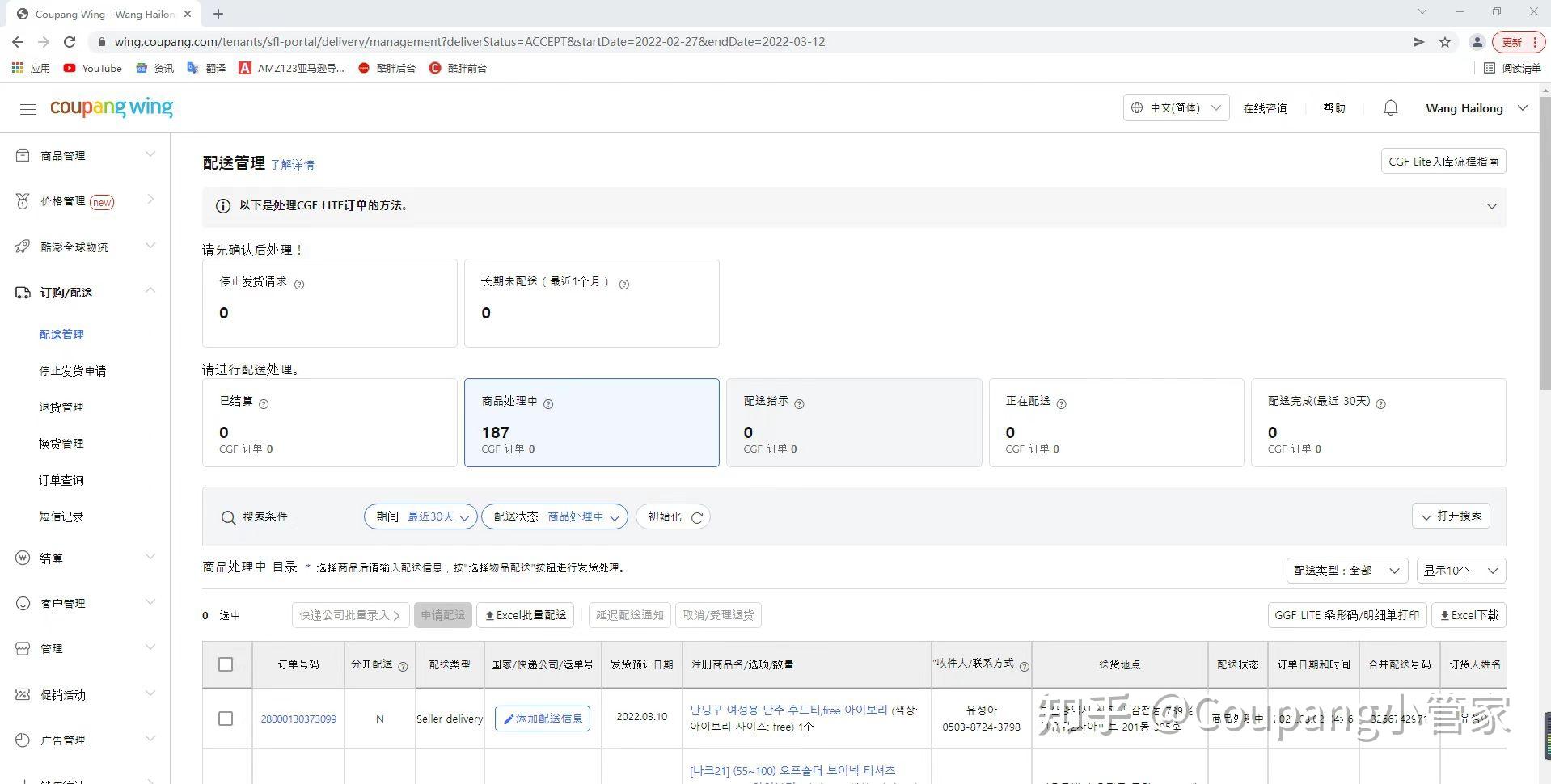The image size is (1551, 784).
Task: Click help icon next to 停止发货请求
Action: coord(299,285)
